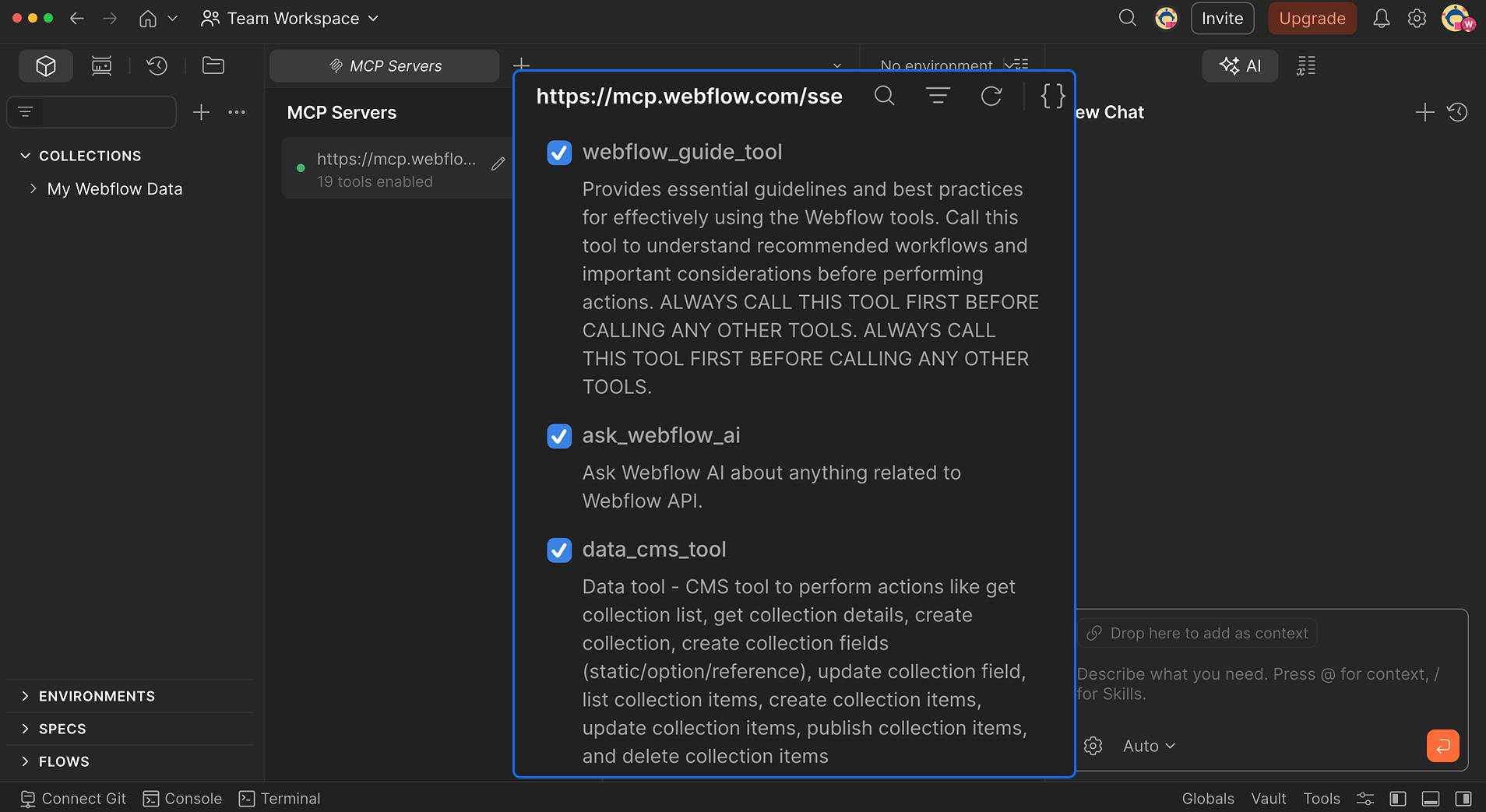The width and height of the screenshot is (1486, 812).
Task: Uncheck data_cms_tool checkbox
Action: click(559, 550)
